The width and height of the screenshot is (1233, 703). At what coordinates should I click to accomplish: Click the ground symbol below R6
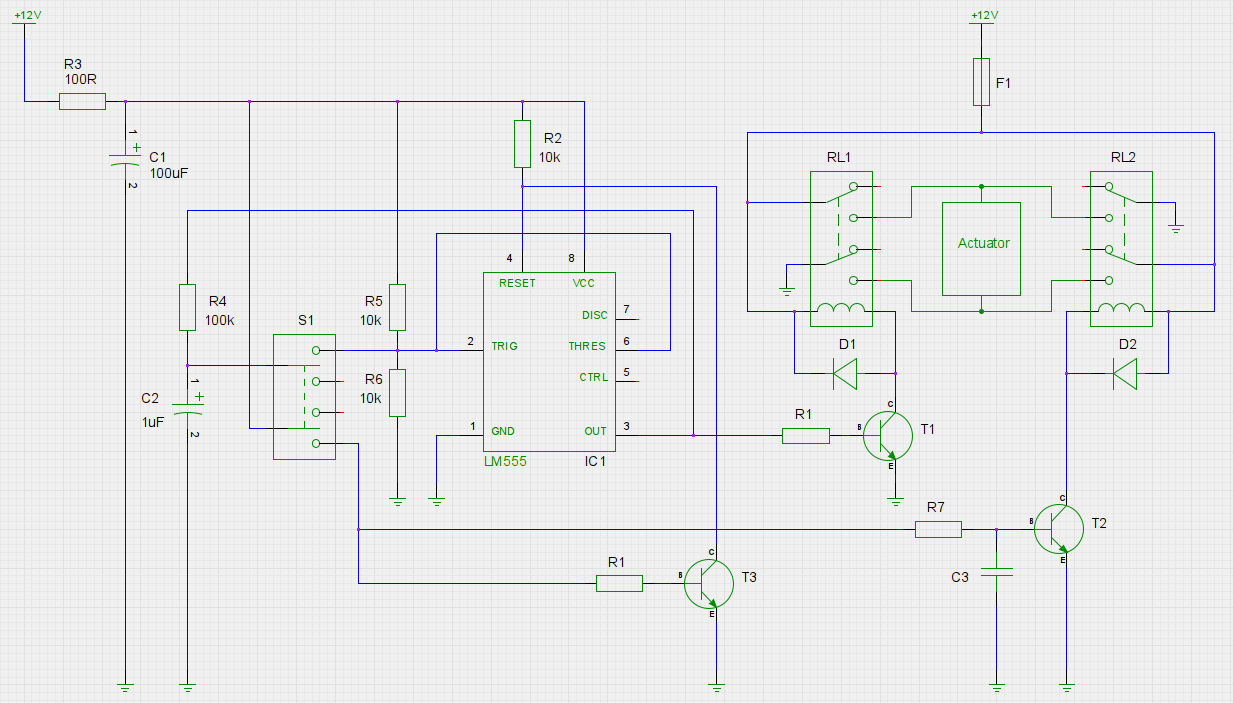coord(397,501)
